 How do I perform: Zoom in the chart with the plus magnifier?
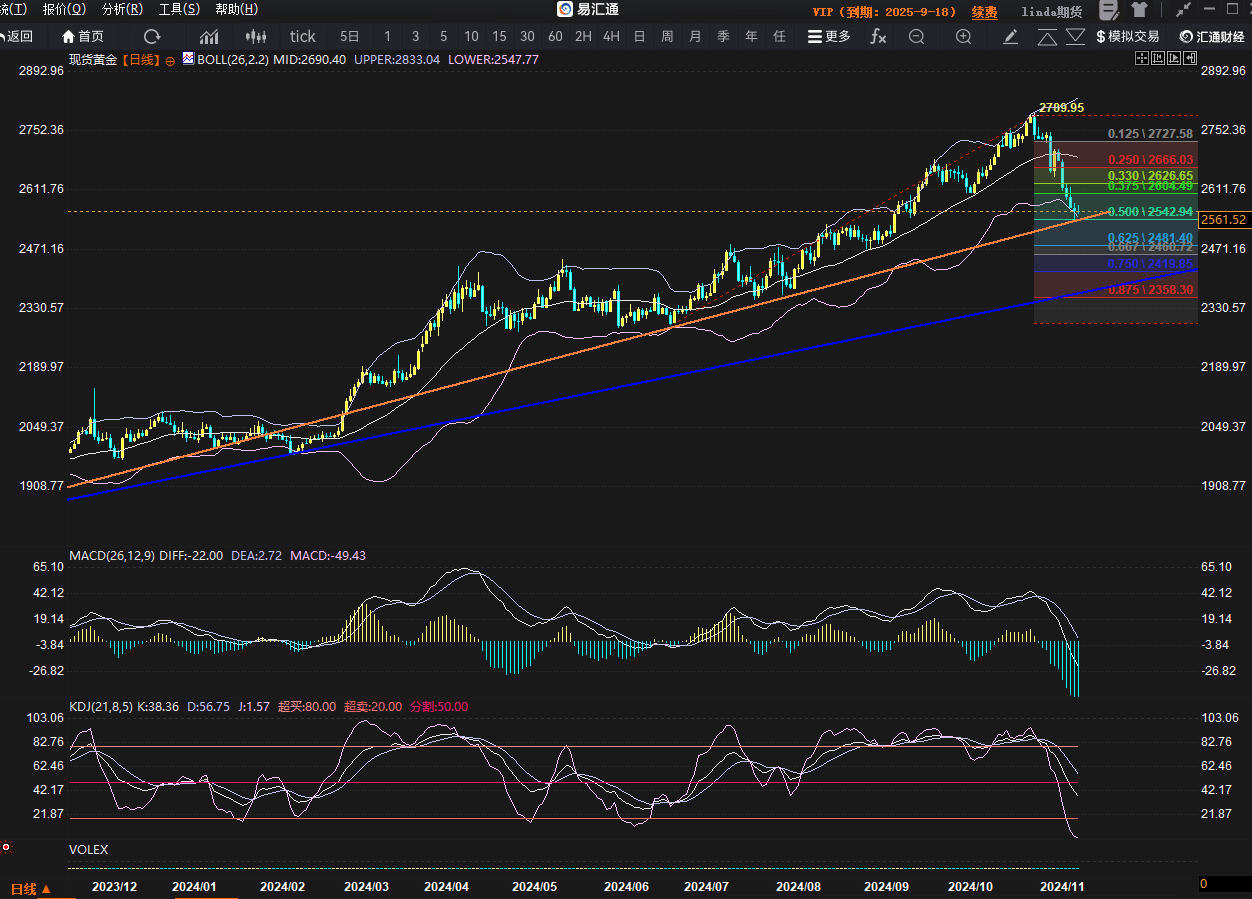(963, 36)
